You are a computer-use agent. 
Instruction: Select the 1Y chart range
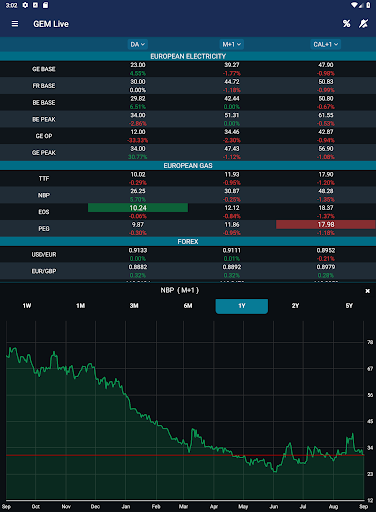pyautogui.click(x=242, y=306)
